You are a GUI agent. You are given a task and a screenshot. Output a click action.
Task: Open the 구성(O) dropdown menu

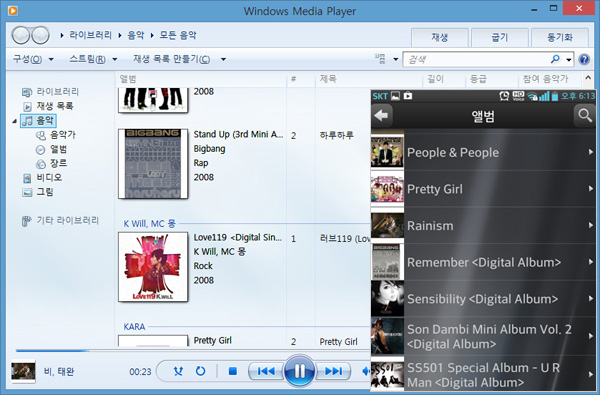pyautogui.click(x=33, y=59)
